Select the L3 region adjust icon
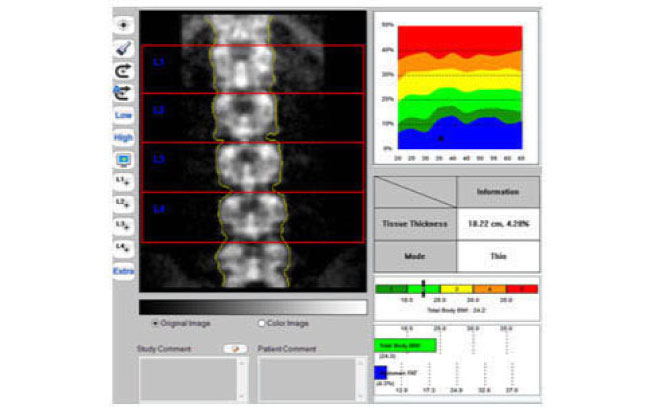651x407 pixels. point(123,226)
